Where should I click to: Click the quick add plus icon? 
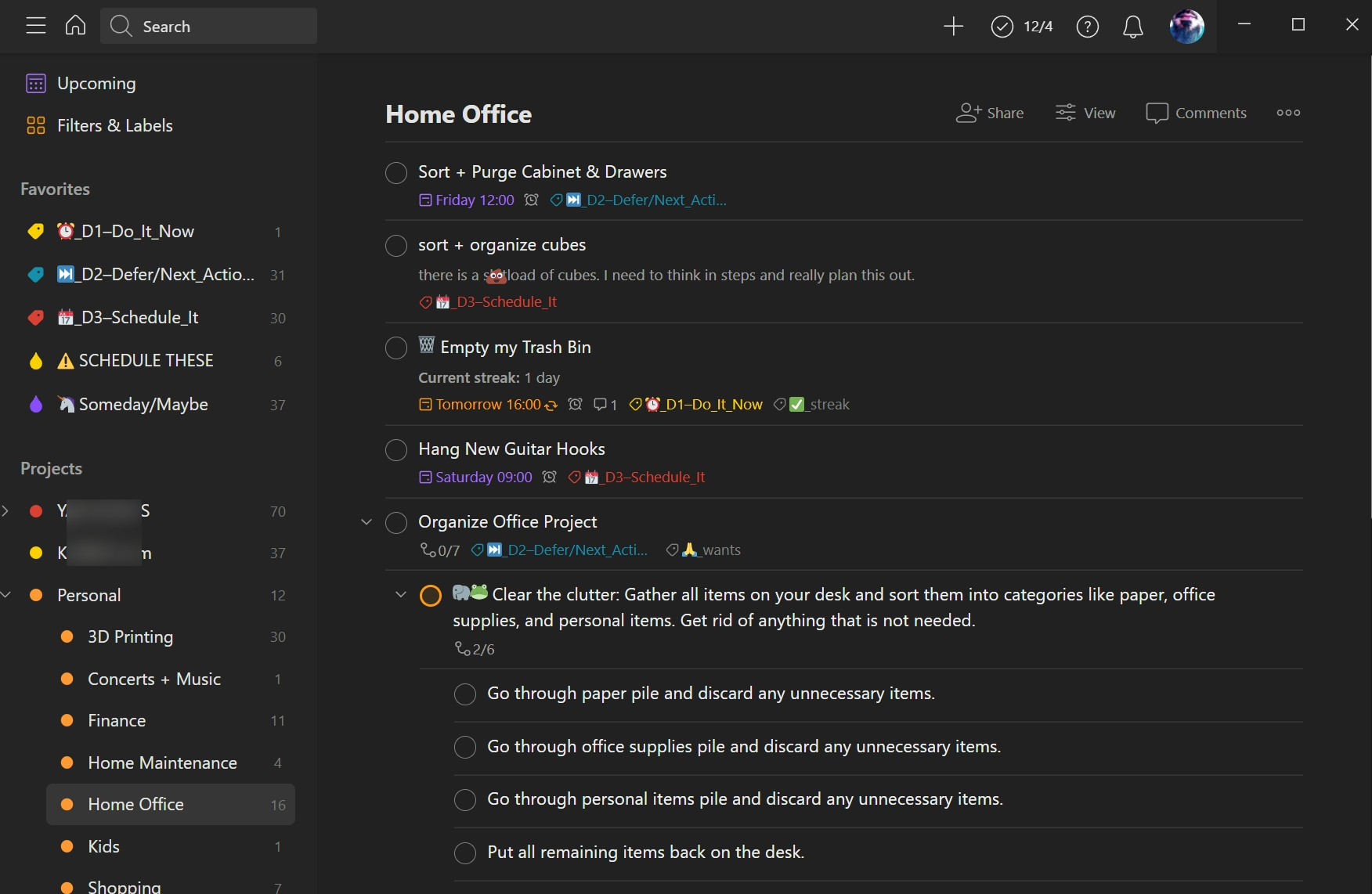[953, 27]
